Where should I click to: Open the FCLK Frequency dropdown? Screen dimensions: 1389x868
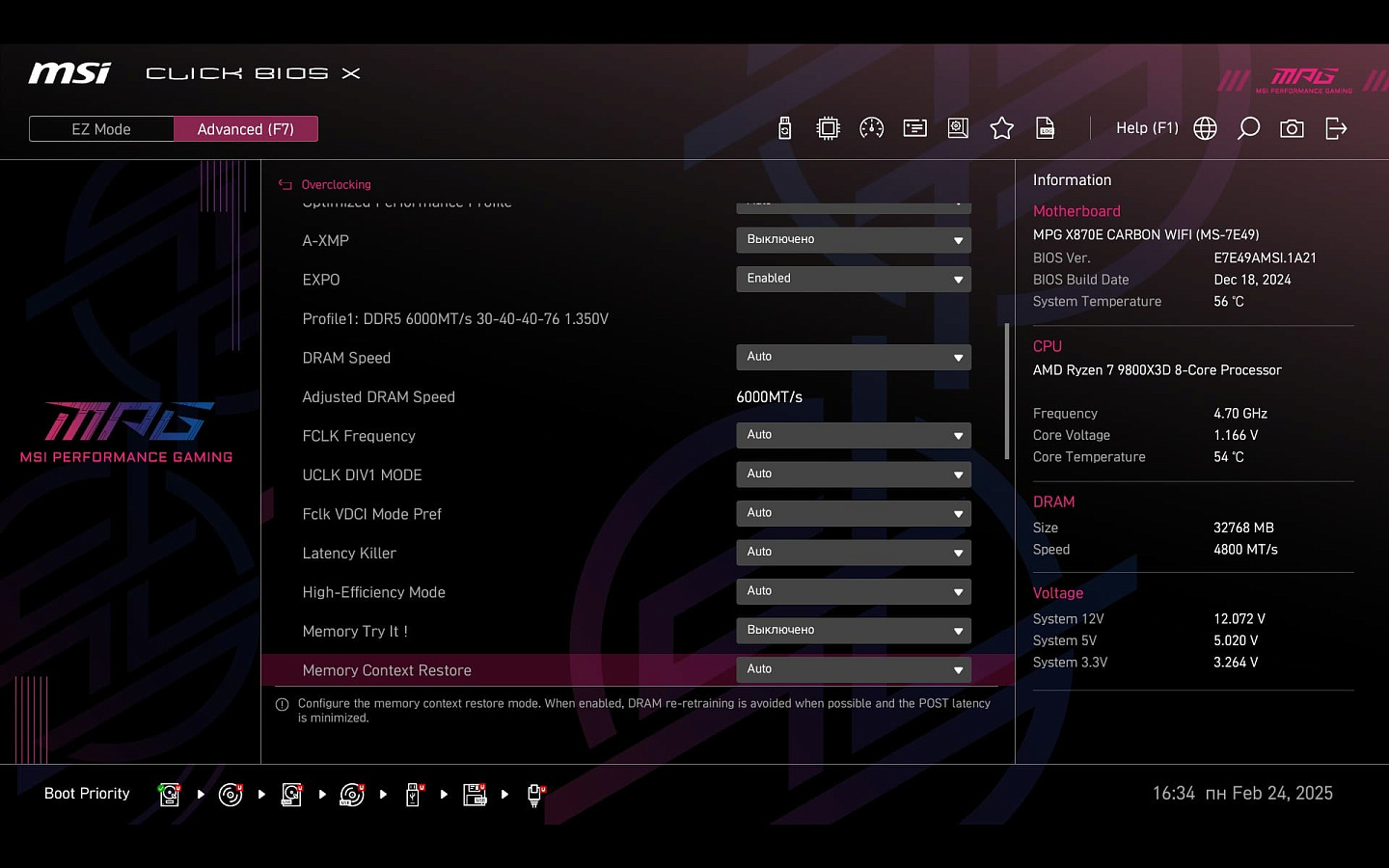[853, 435]
